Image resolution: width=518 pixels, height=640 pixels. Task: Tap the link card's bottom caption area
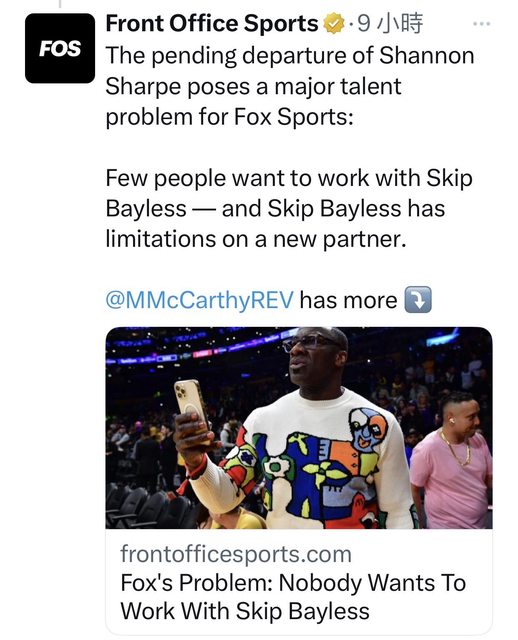(299, 582)
